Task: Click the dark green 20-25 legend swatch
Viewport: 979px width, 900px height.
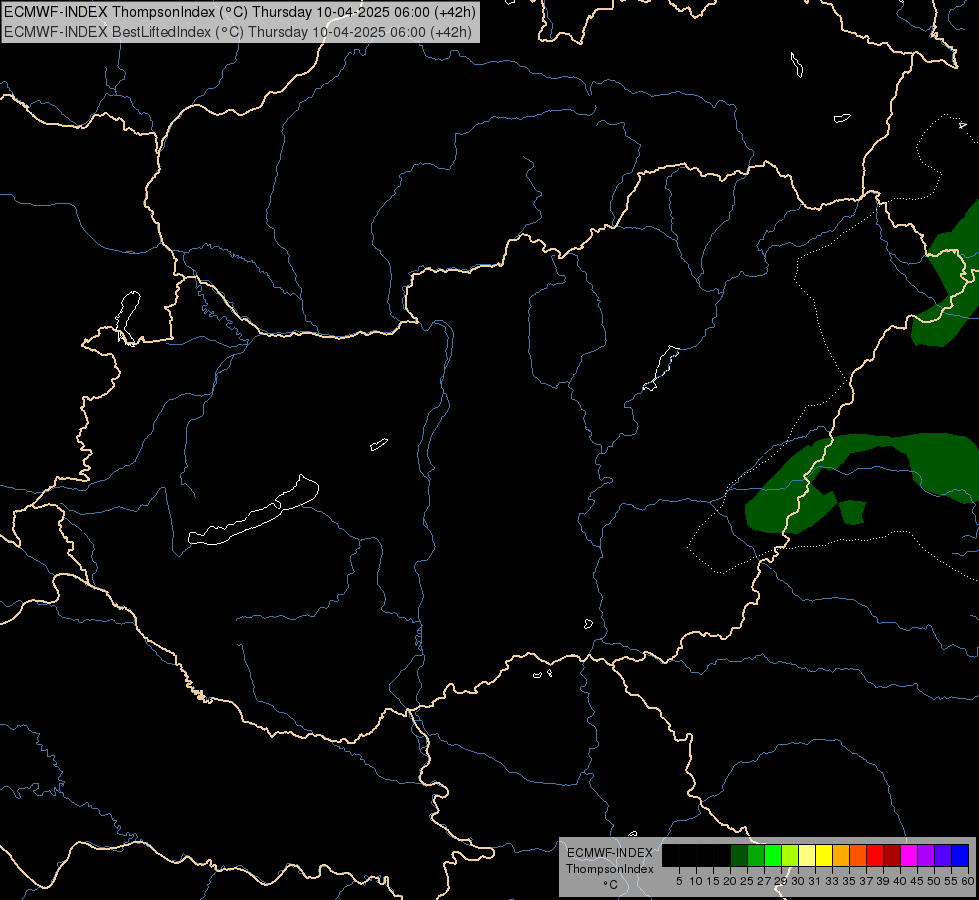Action: (x=739, y=855)
